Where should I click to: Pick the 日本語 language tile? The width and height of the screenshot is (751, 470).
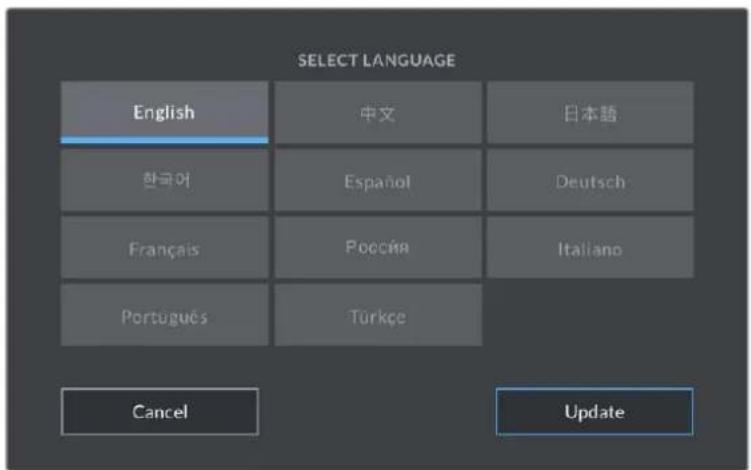click(x=590, y=113)
